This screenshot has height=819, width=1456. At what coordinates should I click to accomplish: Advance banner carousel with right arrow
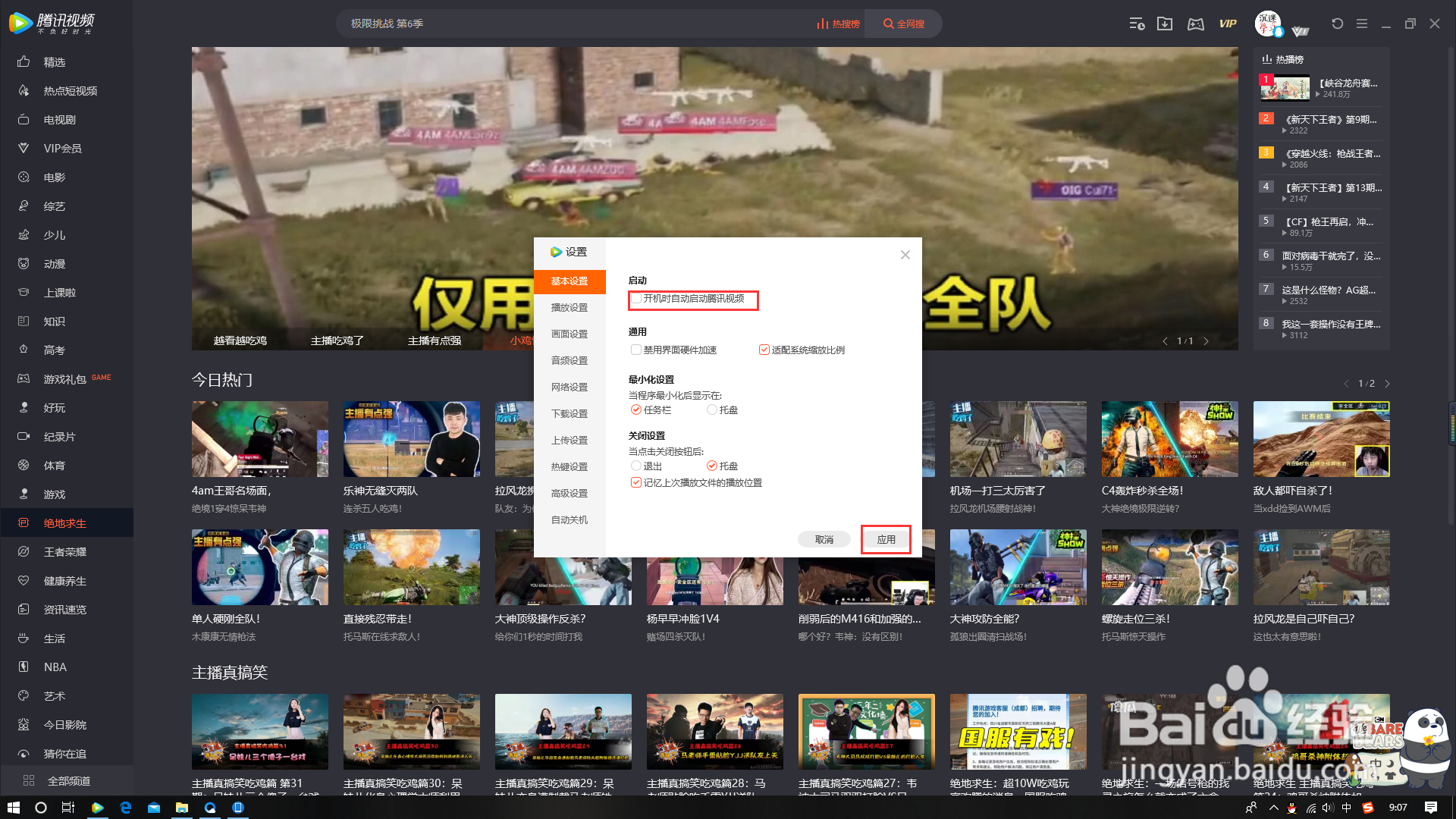pos(1206,341)
